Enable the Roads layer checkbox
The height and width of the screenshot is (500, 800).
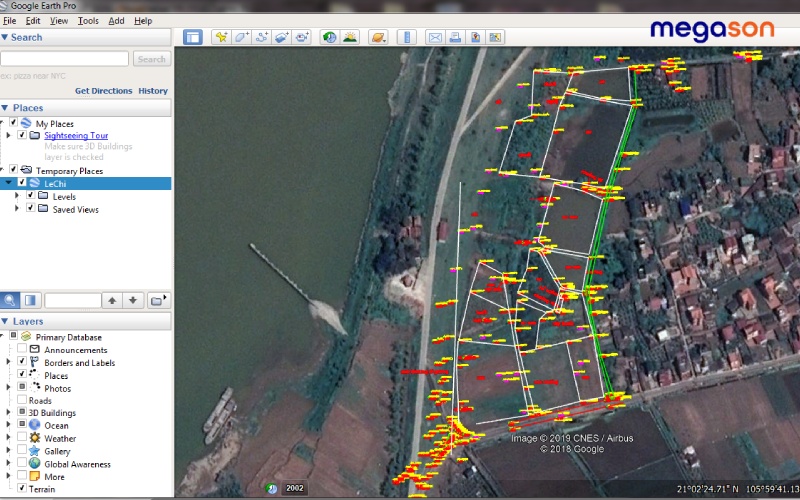coord(21,400)
